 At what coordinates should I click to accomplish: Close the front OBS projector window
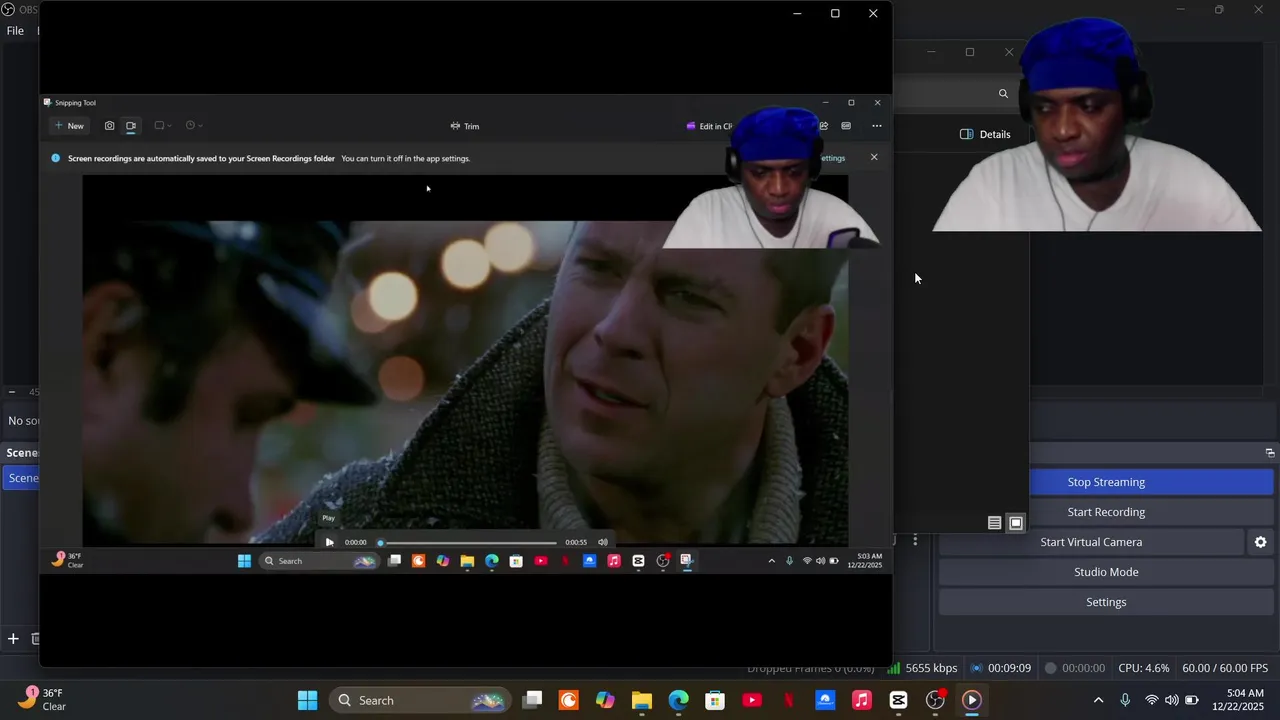coord(873,13)
